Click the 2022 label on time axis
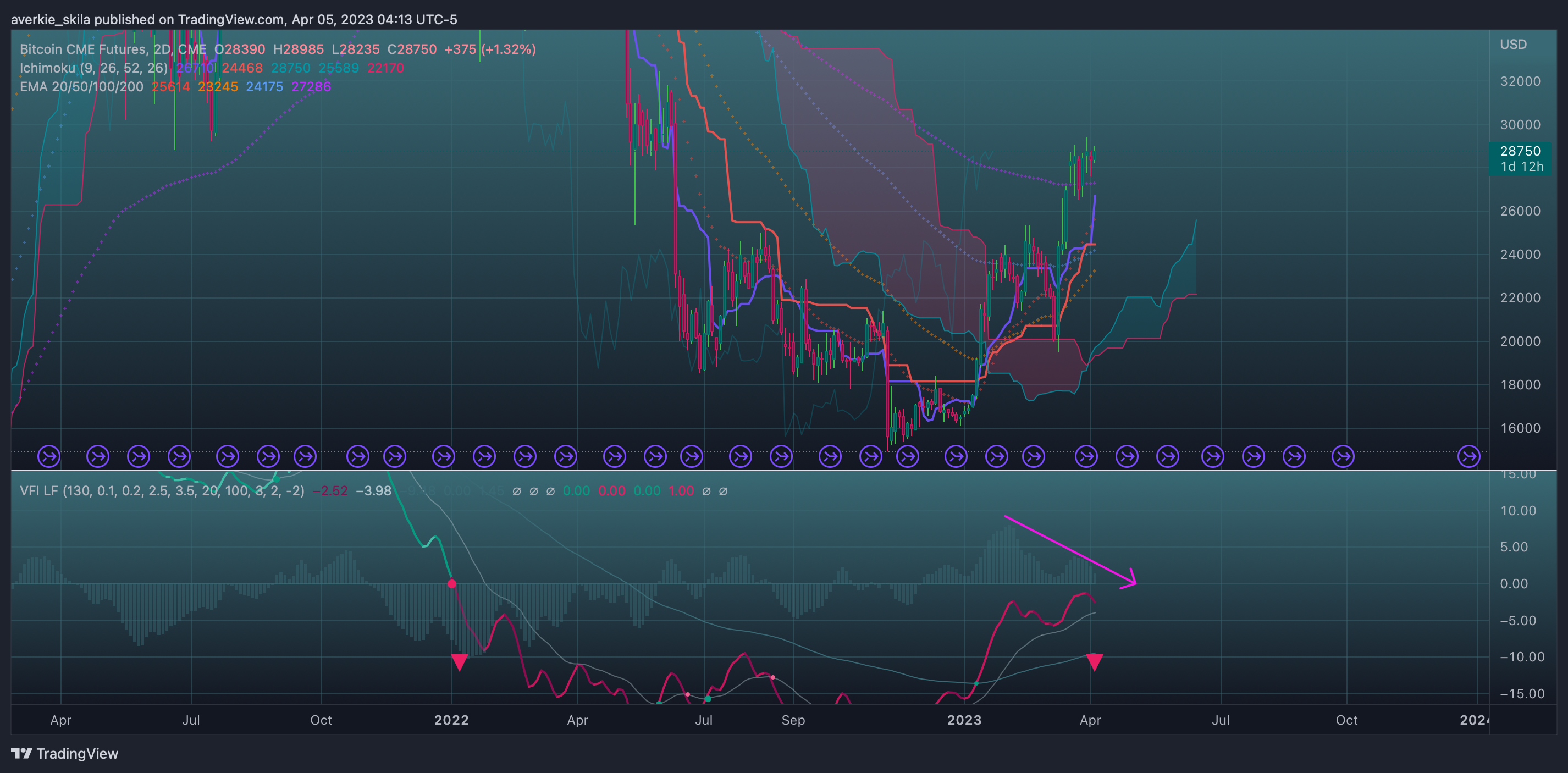 (x=452, y=720)
